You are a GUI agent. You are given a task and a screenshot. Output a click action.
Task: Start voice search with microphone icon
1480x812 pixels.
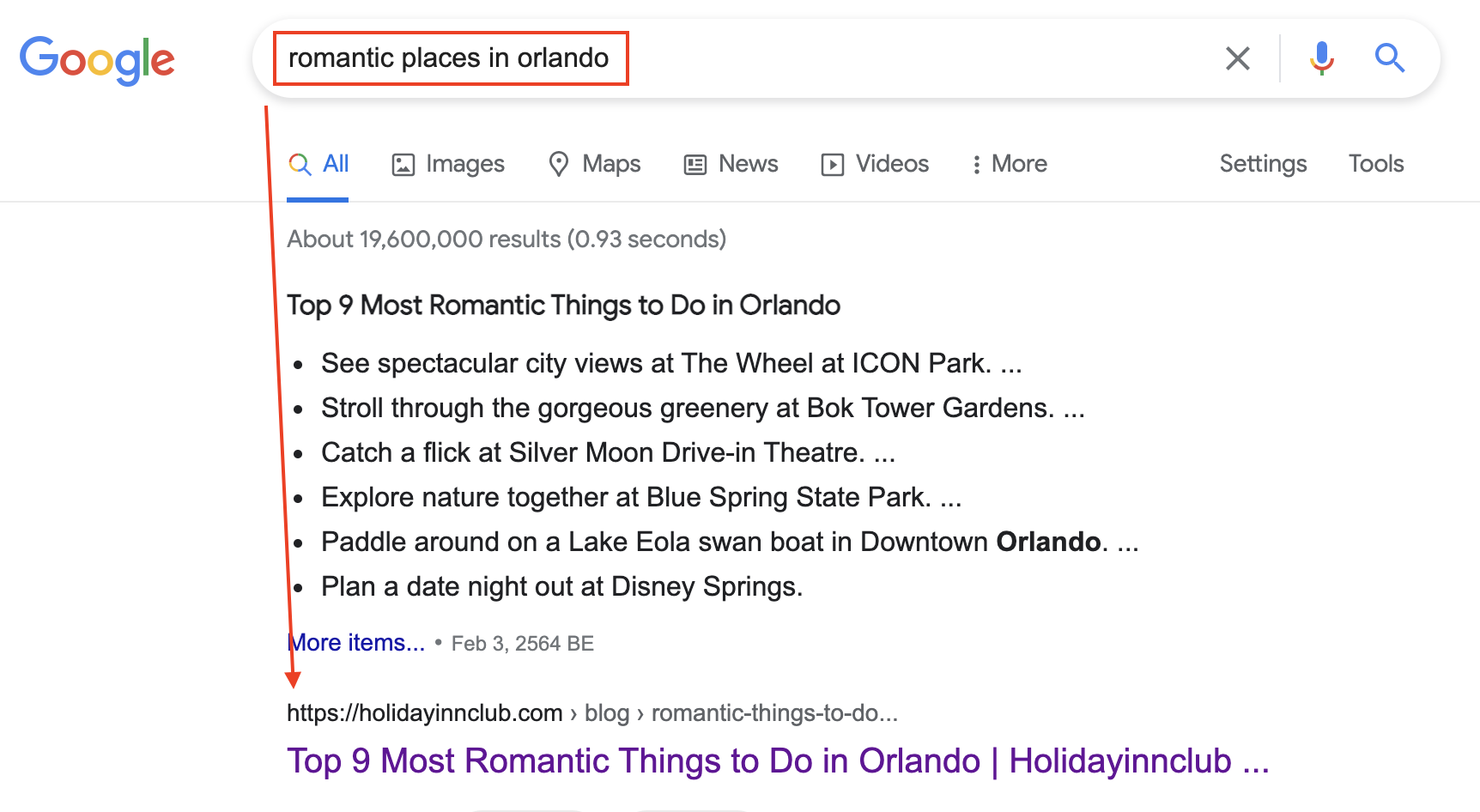pyautogui.click(x=1322, y=58)
